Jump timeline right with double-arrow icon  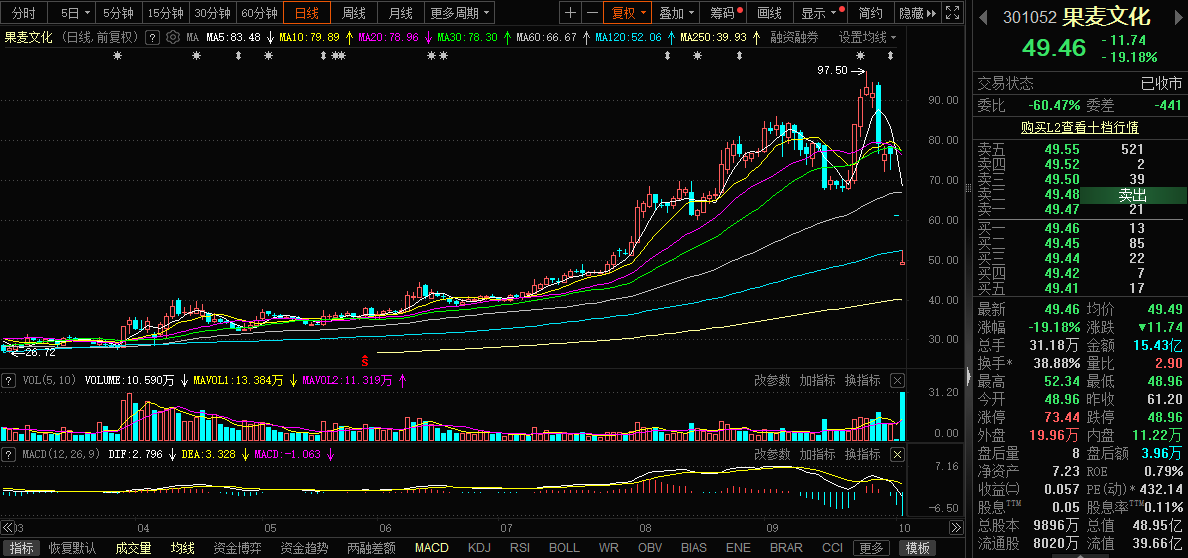(x=956, y=528)
